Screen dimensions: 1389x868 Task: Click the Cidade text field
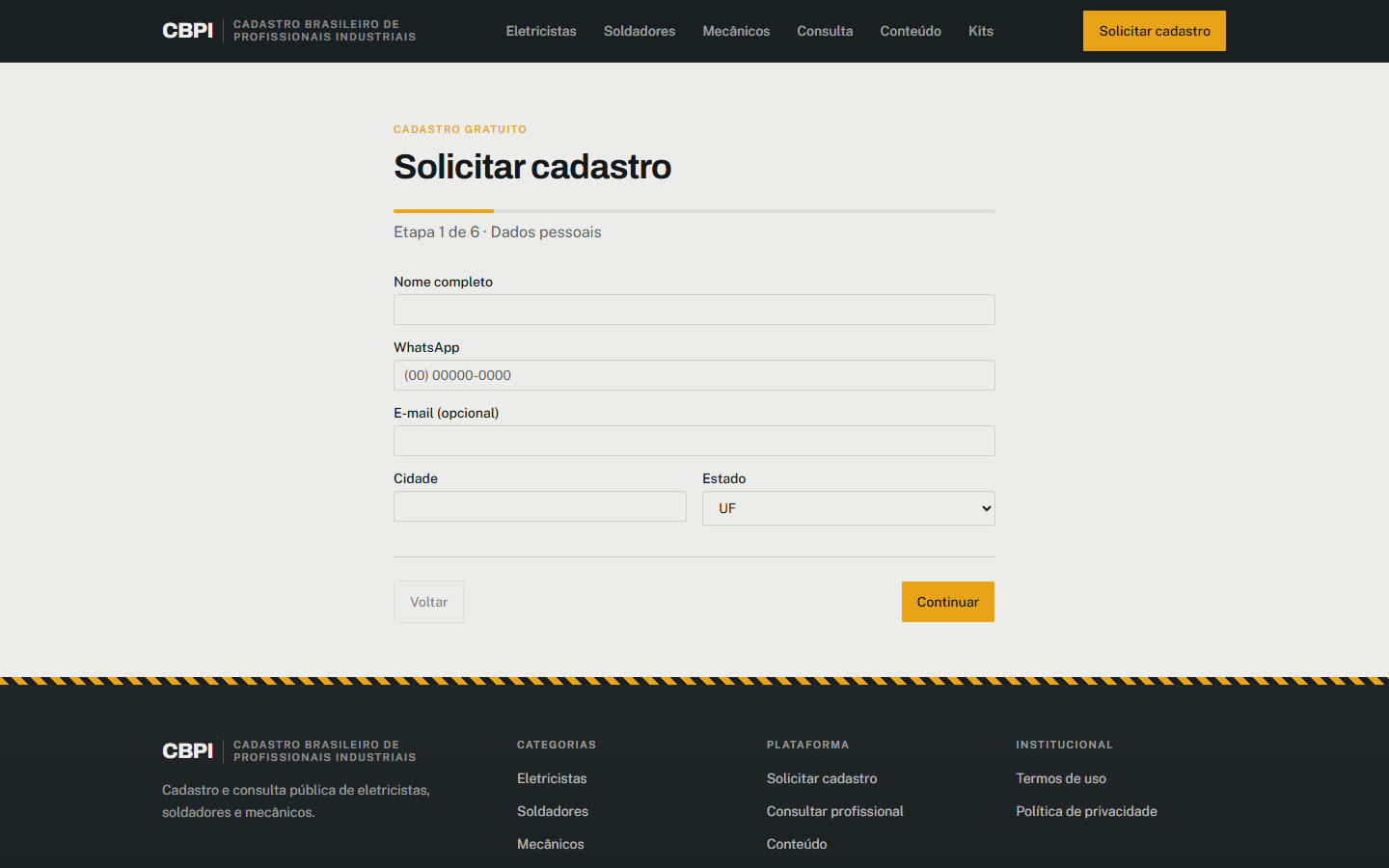point(540,506)
